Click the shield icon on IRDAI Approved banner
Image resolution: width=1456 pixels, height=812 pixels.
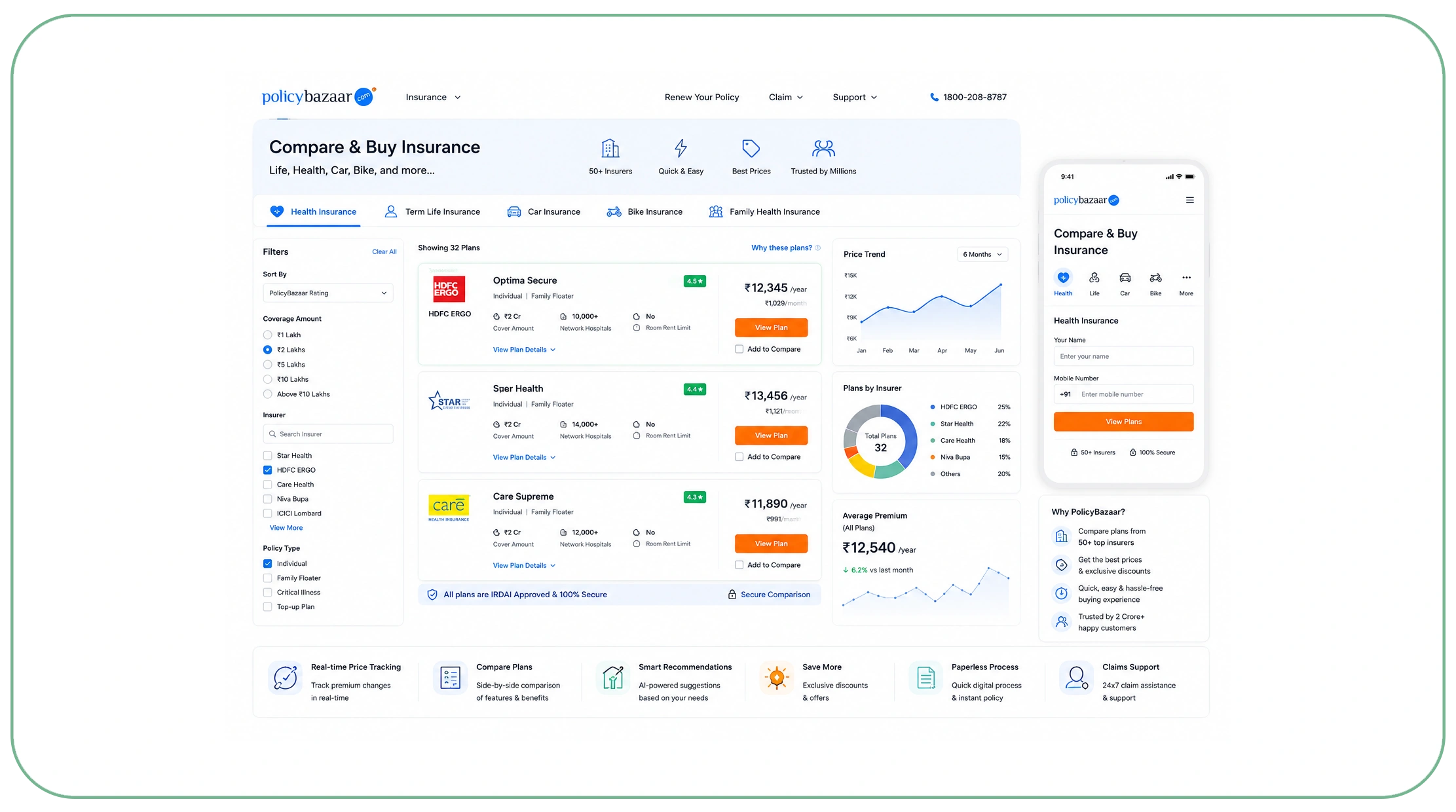coord(432,595)
